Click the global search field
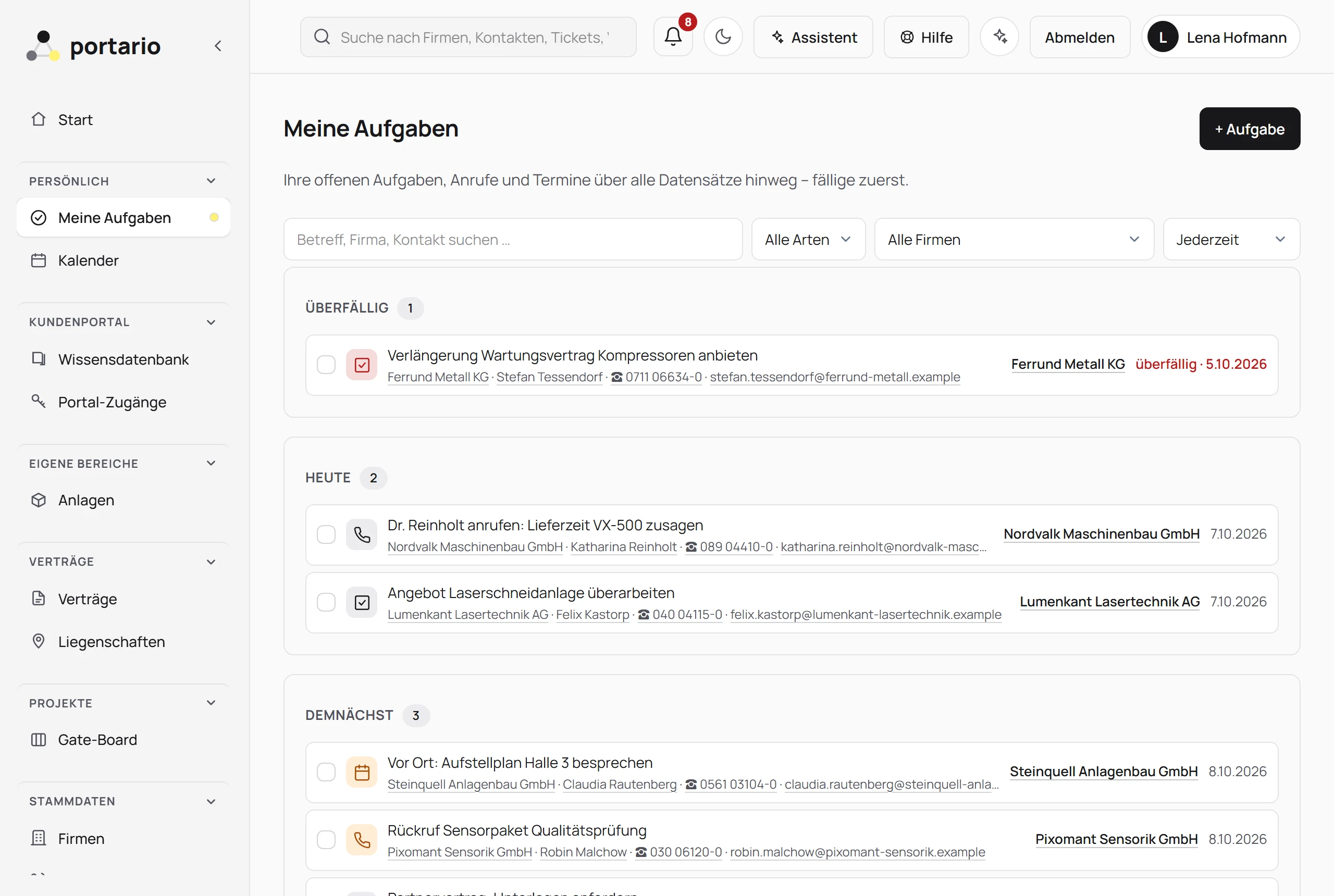The height and width of the screenshot is (896, 1334). 468,37
